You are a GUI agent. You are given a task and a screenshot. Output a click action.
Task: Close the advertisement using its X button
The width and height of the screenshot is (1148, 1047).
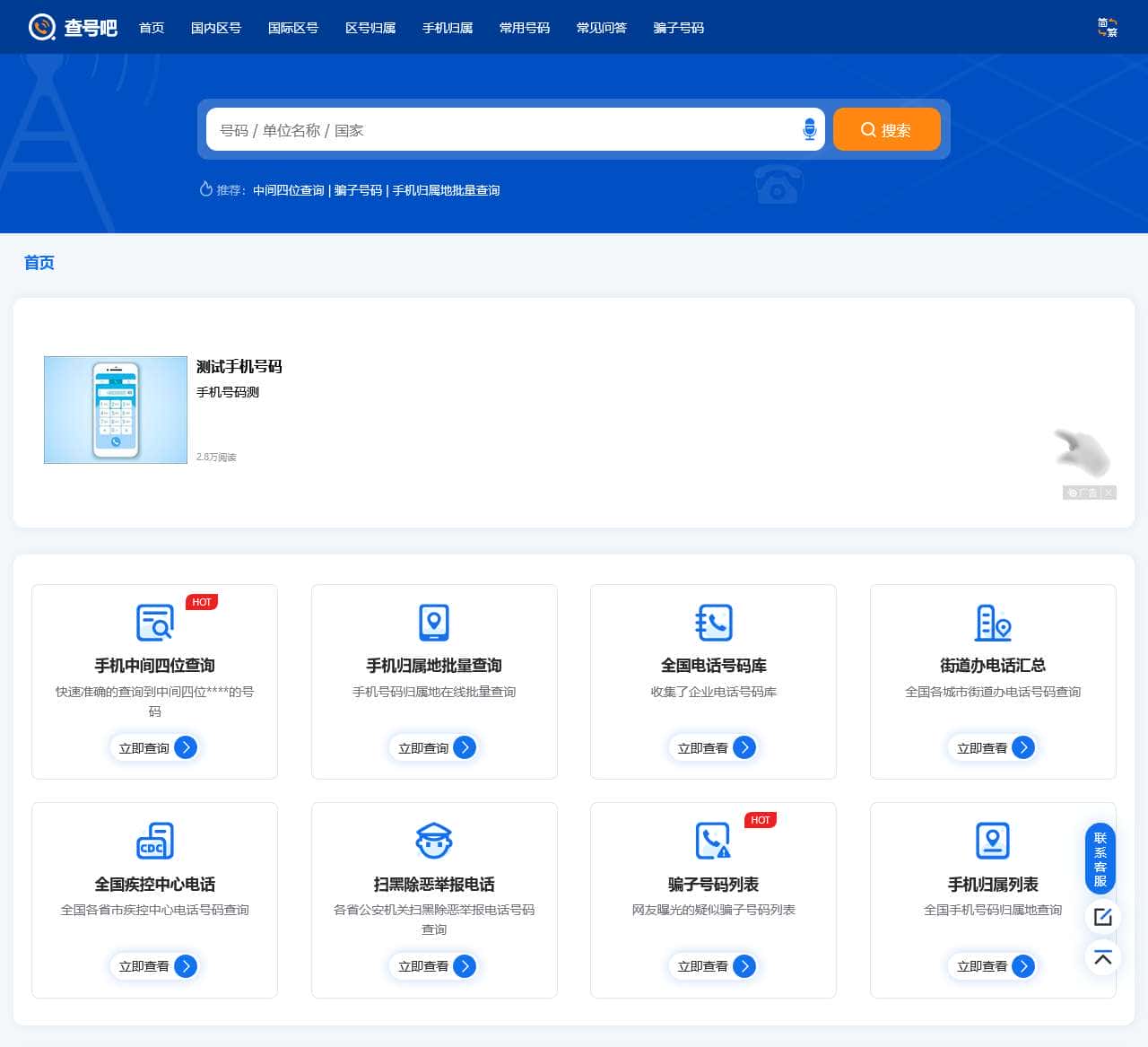(1109, 493)
